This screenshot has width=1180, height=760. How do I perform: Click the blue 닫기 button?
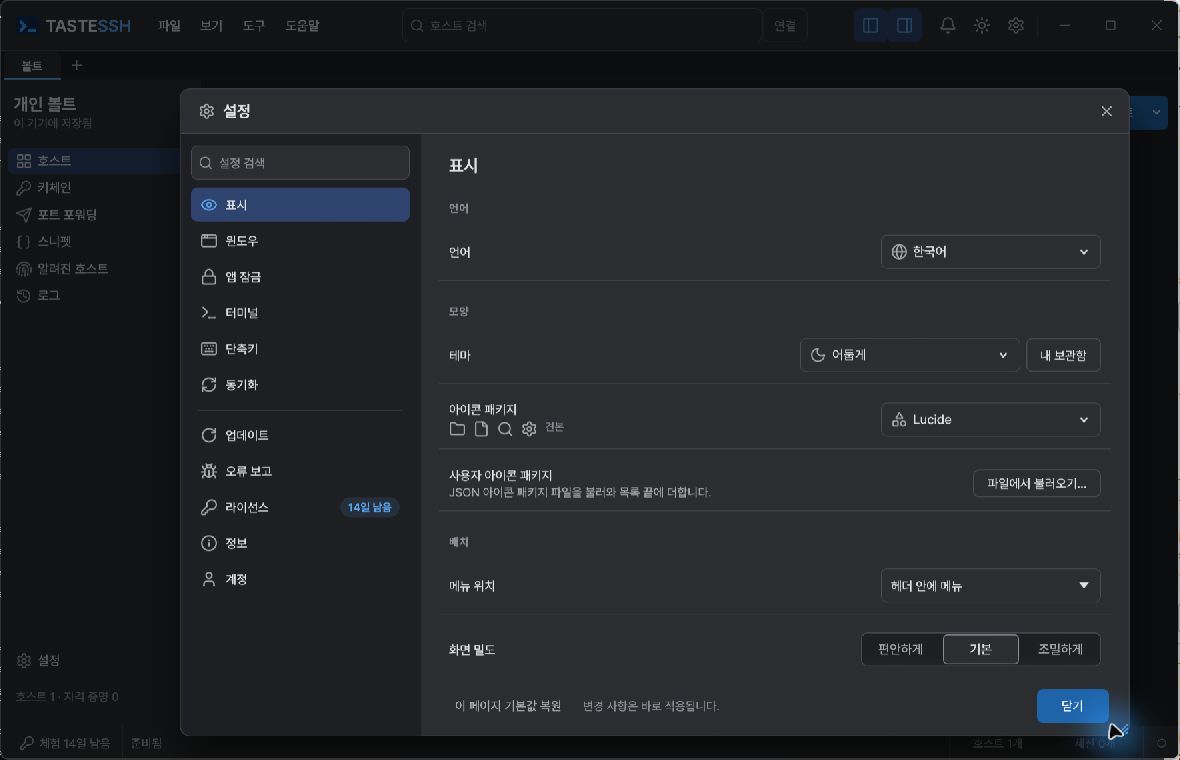1072,706
